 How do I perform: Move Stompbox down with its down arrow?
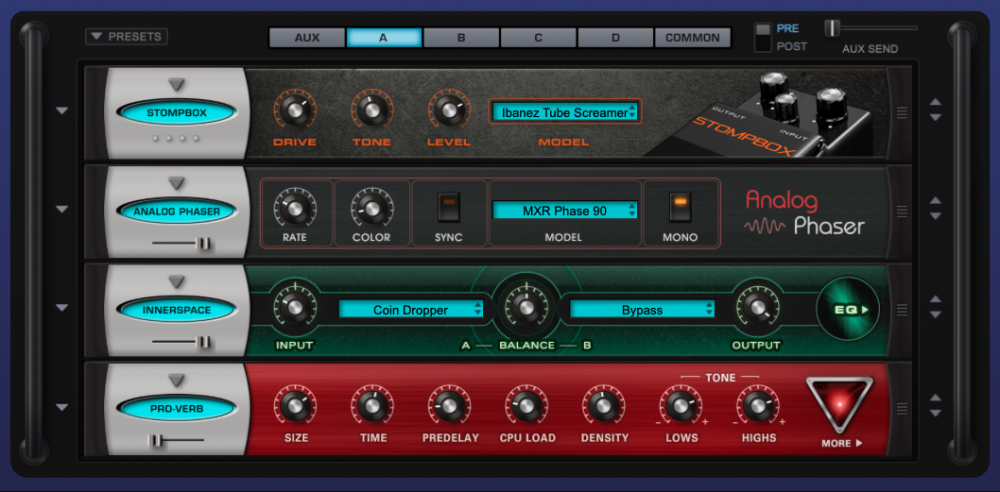pos(935,117)
